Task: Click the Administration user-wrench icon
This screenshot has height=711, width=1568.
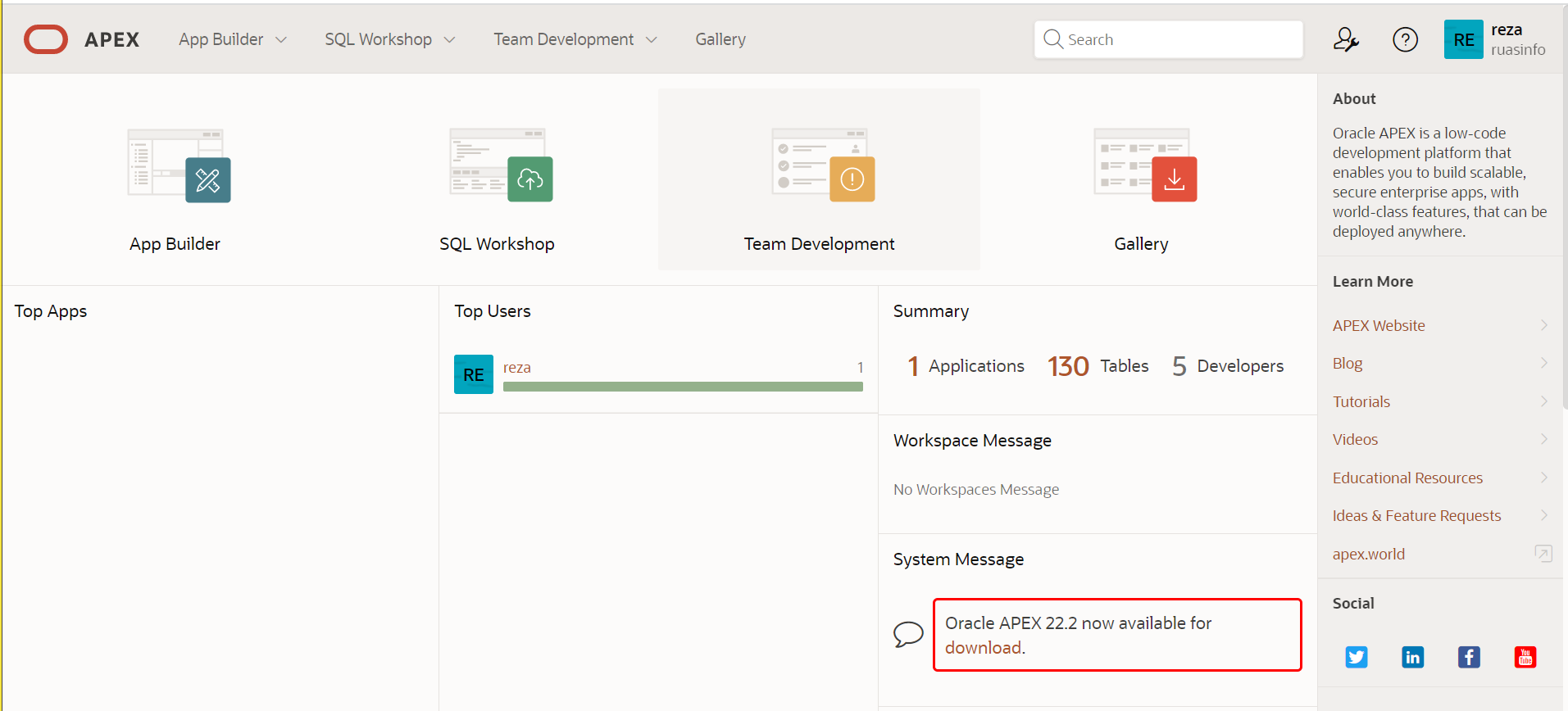Action: coord(1346,39)
